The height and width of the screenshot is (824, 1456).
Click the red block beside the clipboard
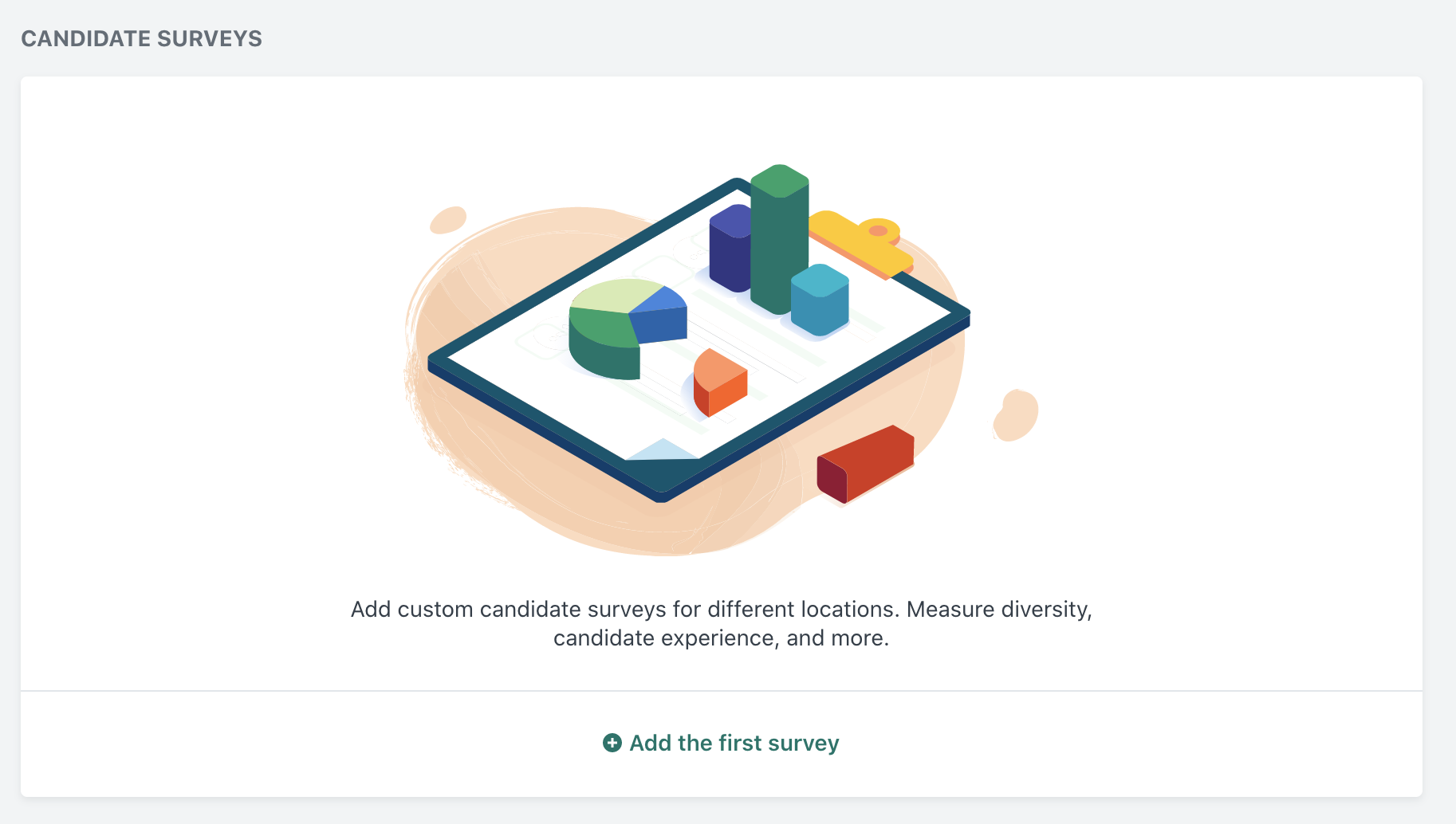click(865, 464)
